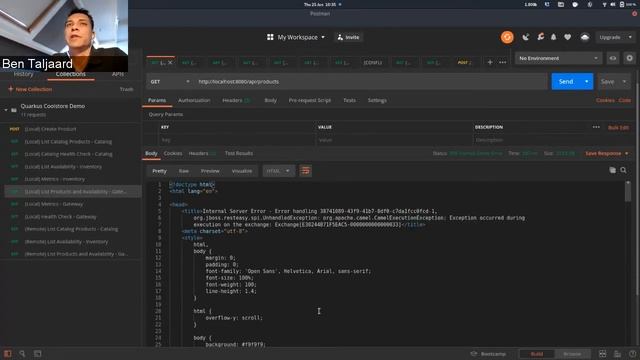Open response Cookies tab
640x360 pixels.
[173, 153]
